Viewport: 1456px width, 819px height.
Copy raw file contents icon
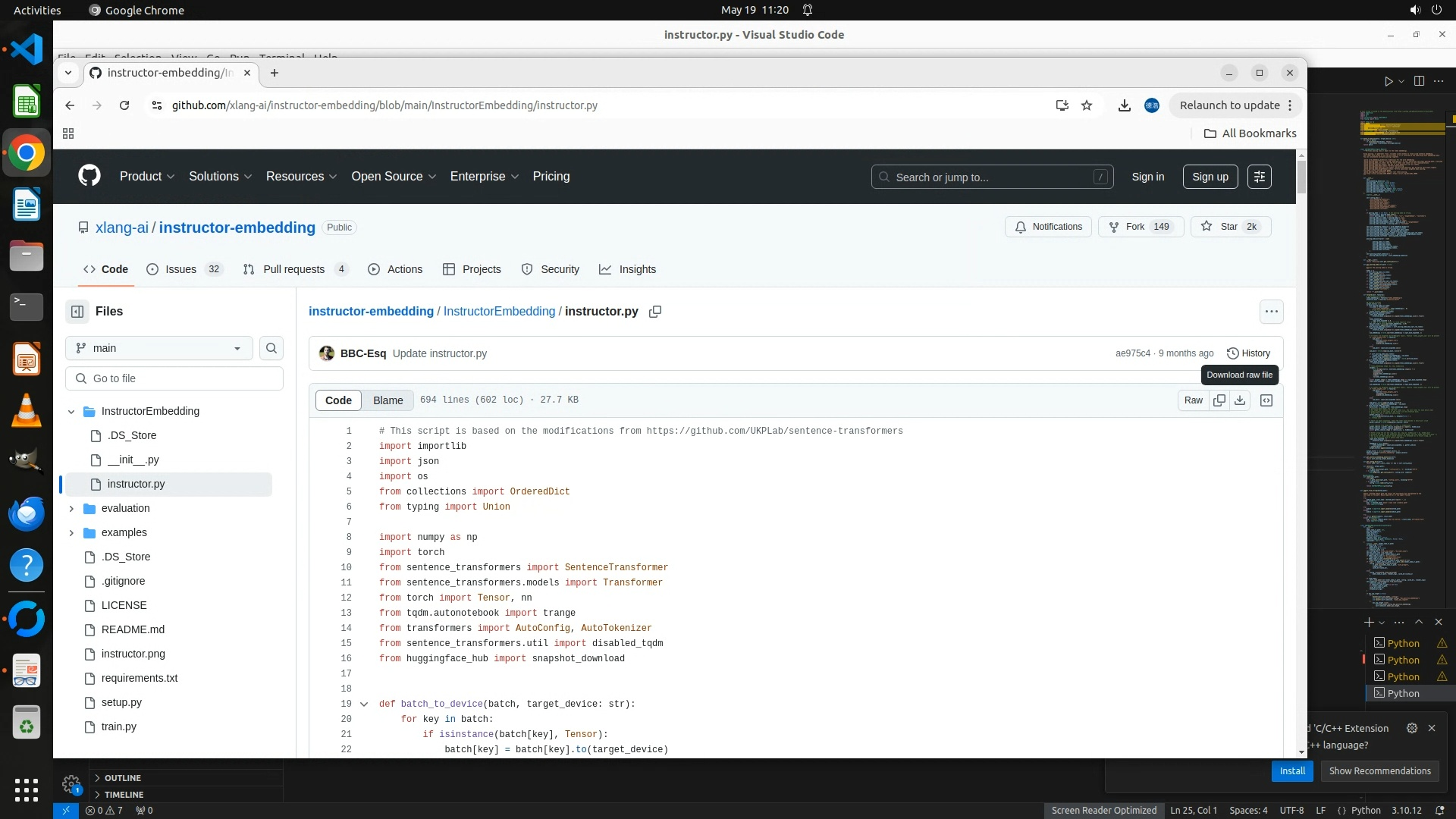click(x=1219, y=400)
